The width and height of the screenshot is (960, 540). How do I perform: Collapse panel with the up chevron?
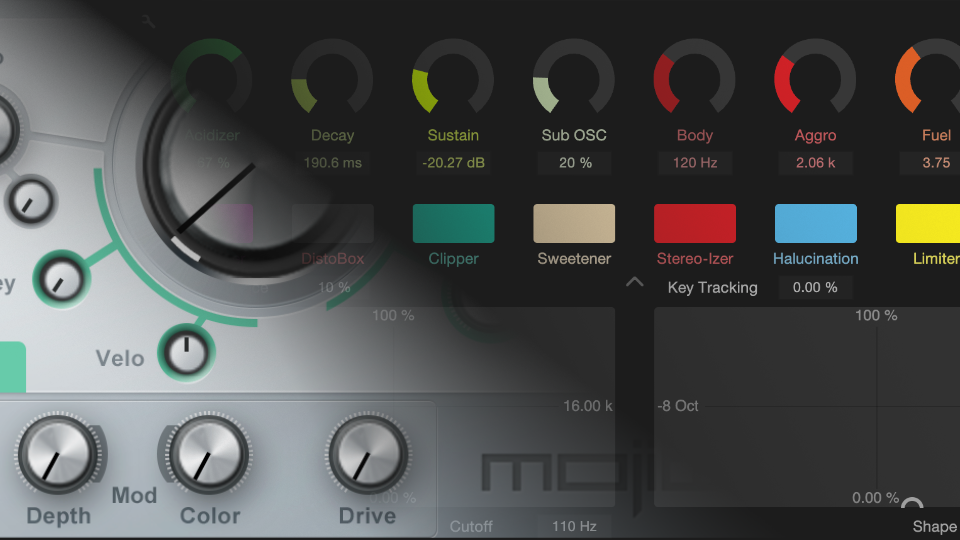pos(635,282)
